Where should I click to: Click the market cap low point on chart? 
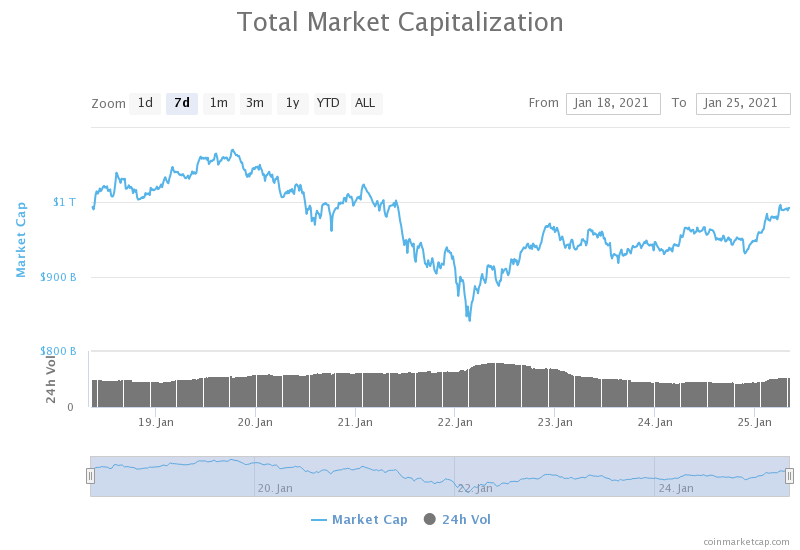tap(469, 320)
